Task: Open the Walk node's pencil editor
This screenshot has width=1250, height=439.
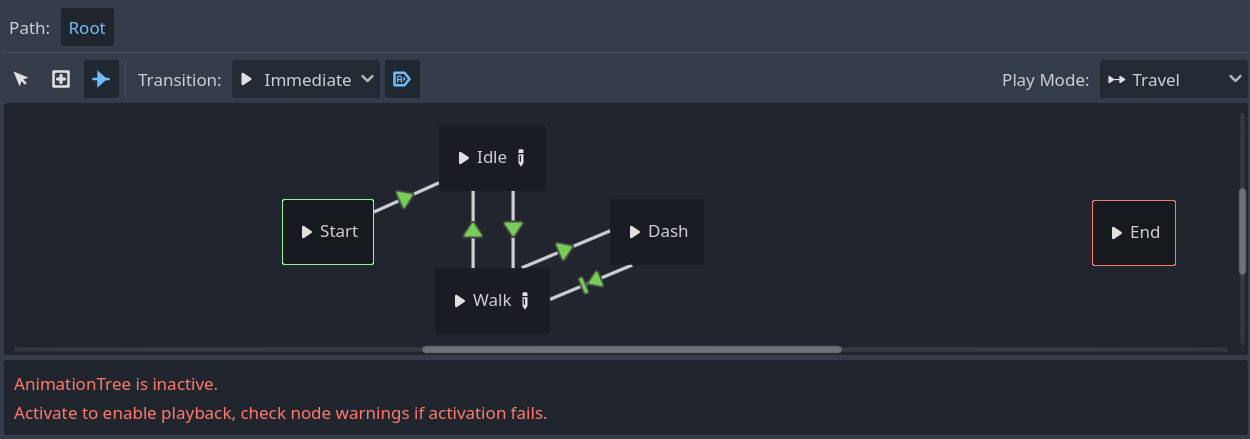Action: click(x=525, y=301)
